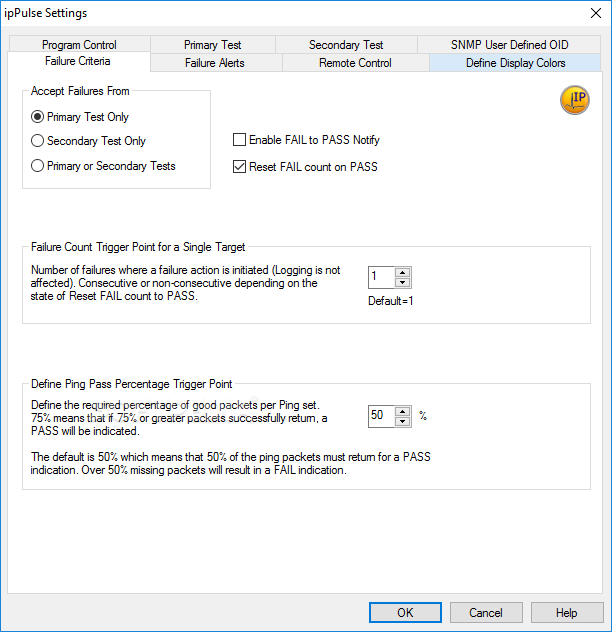This screenshot has height=632, width=612.
Task: Open the Failure Alerts tab
Action: pos(215,63)
